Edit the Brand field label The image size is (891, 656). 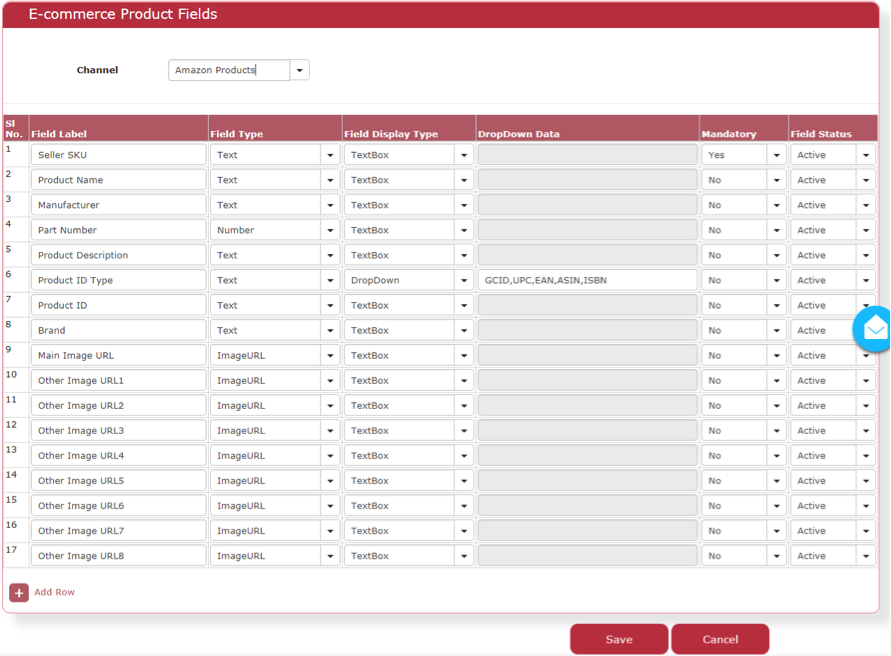click(x=119, y=330)
